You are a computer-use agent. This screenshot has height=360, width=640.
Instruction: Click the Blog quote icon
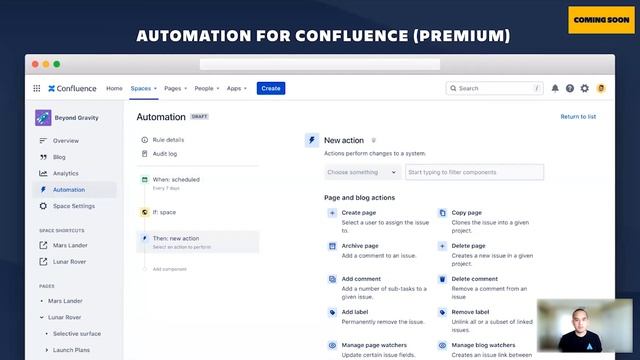point(43,157)
